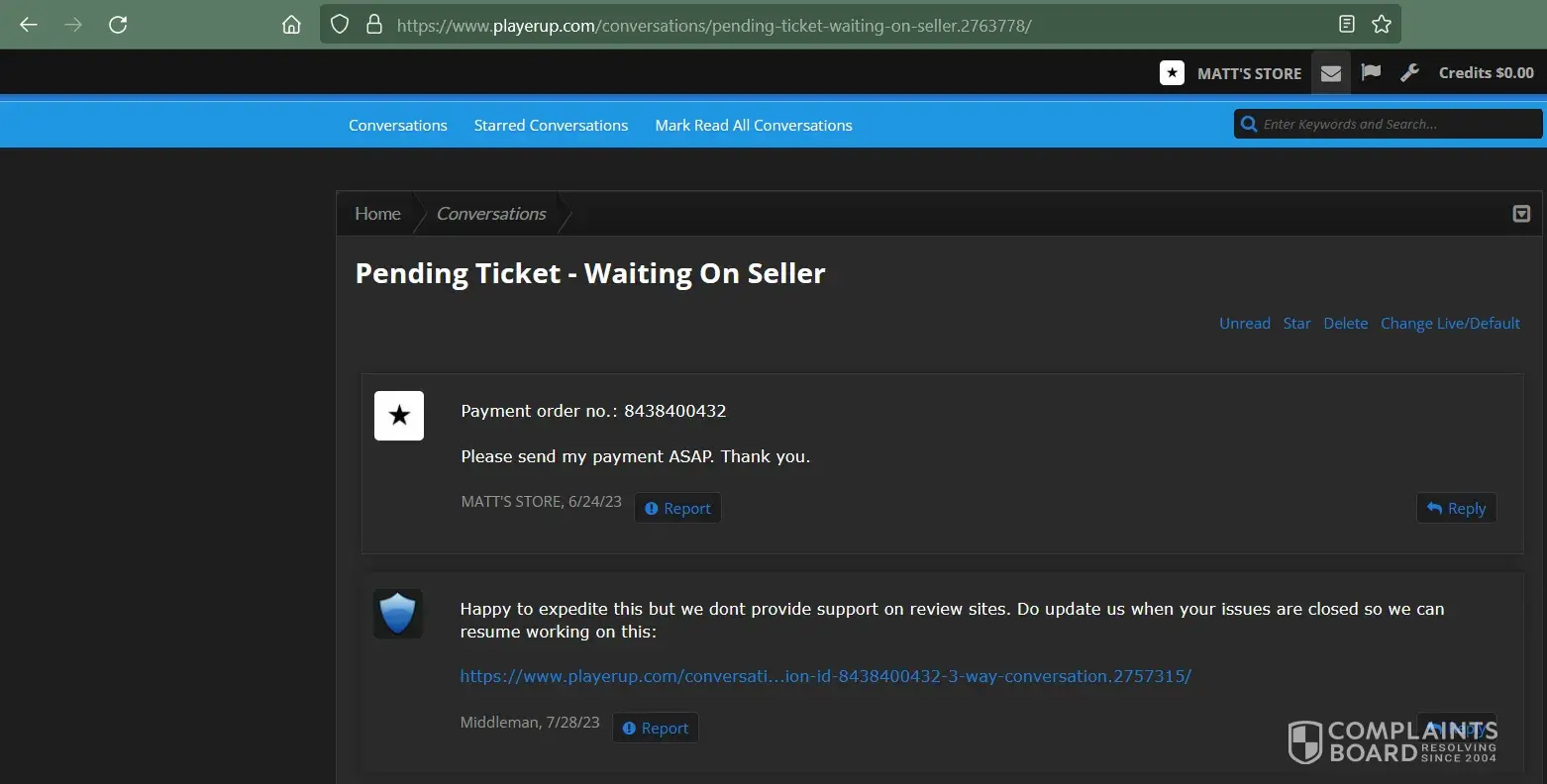This screenshot has width=1547, height=784.
Task: Click Change Live/Default link
Action: coord(1450,324)
